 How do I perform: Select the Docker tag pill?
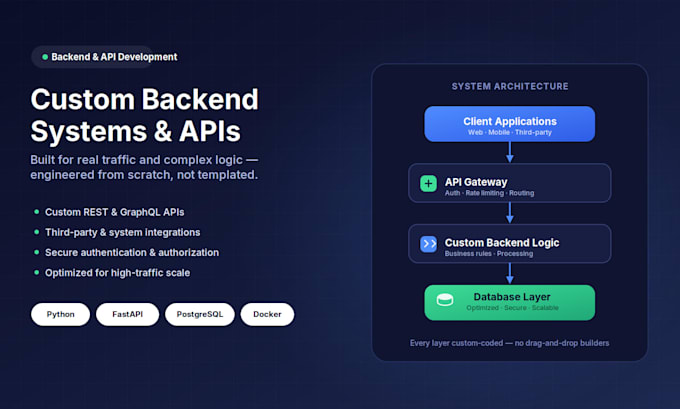click(267, 314)
